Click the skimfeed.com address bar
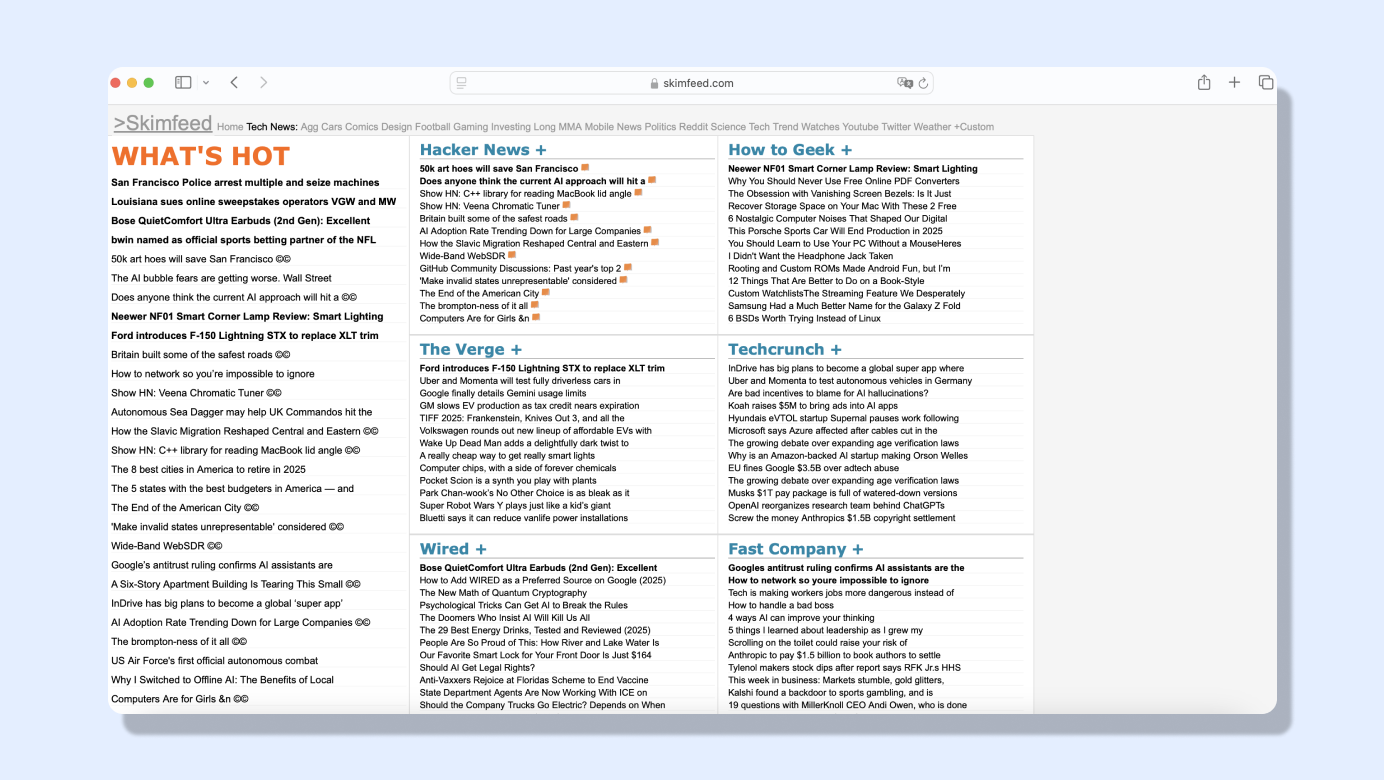The height and width of the screenshot is (780, 1384). (x=691, y=83)
